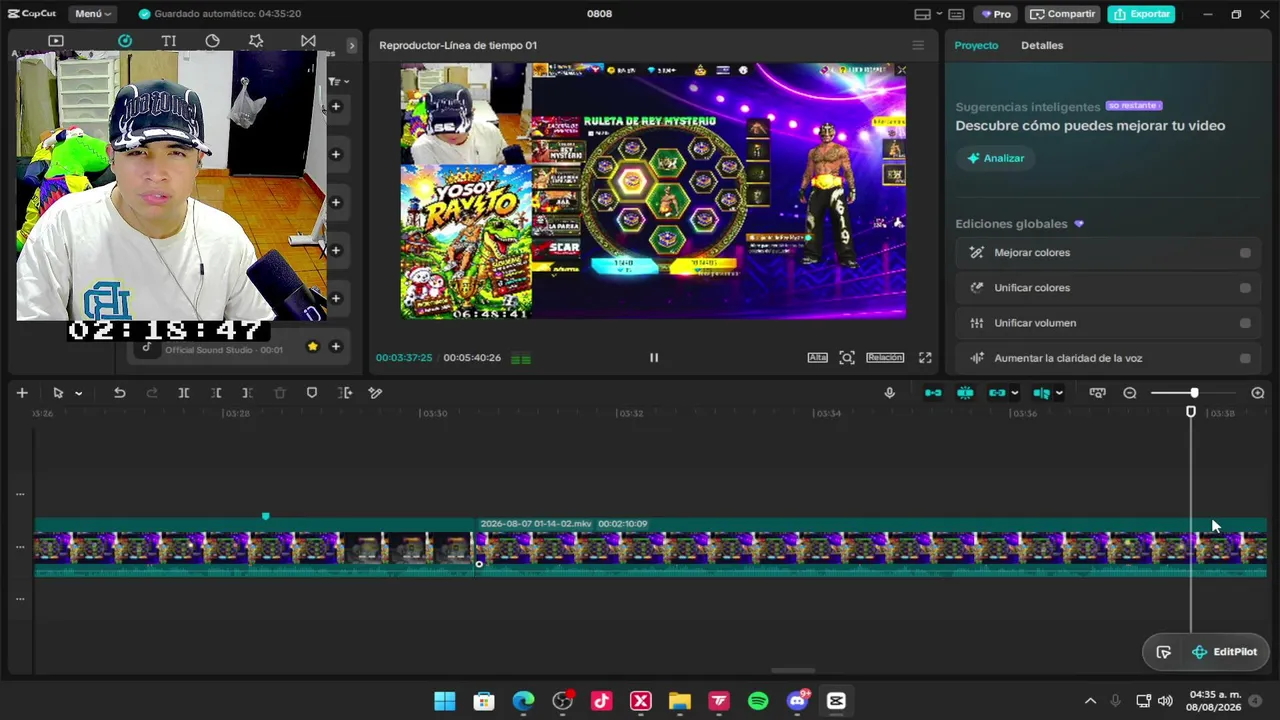
Task: Click the greyed-out Redo arrow
Action: coord(152,393)
